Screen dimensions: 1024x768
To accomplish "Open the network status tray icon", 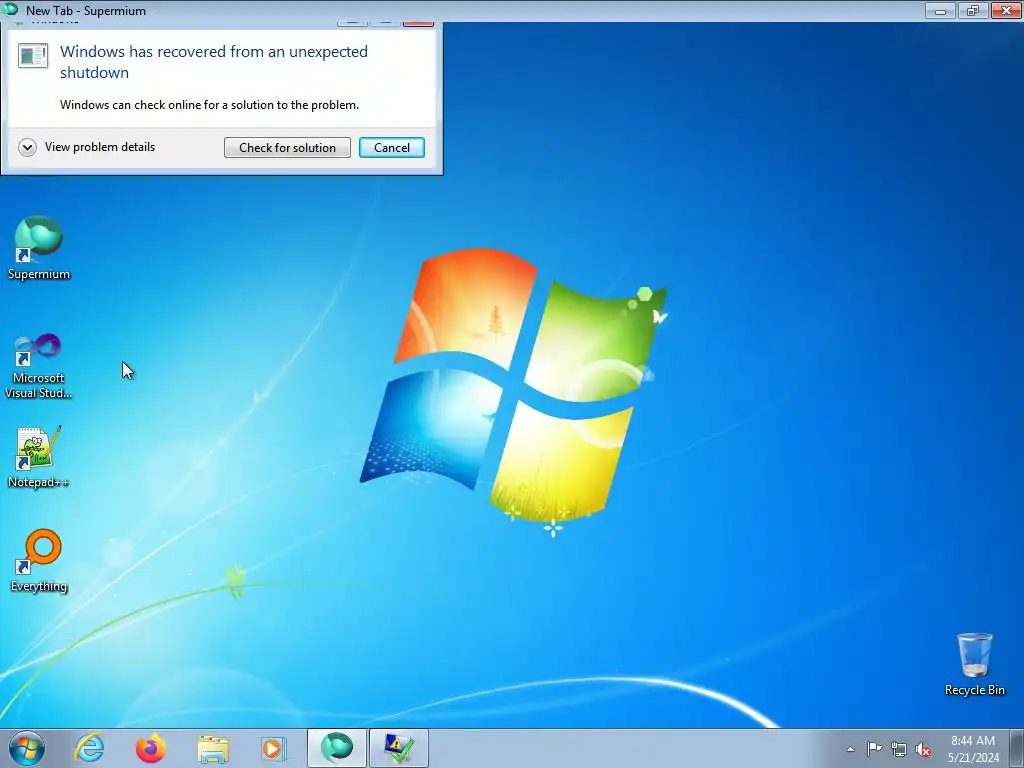I will click(899, 749).
